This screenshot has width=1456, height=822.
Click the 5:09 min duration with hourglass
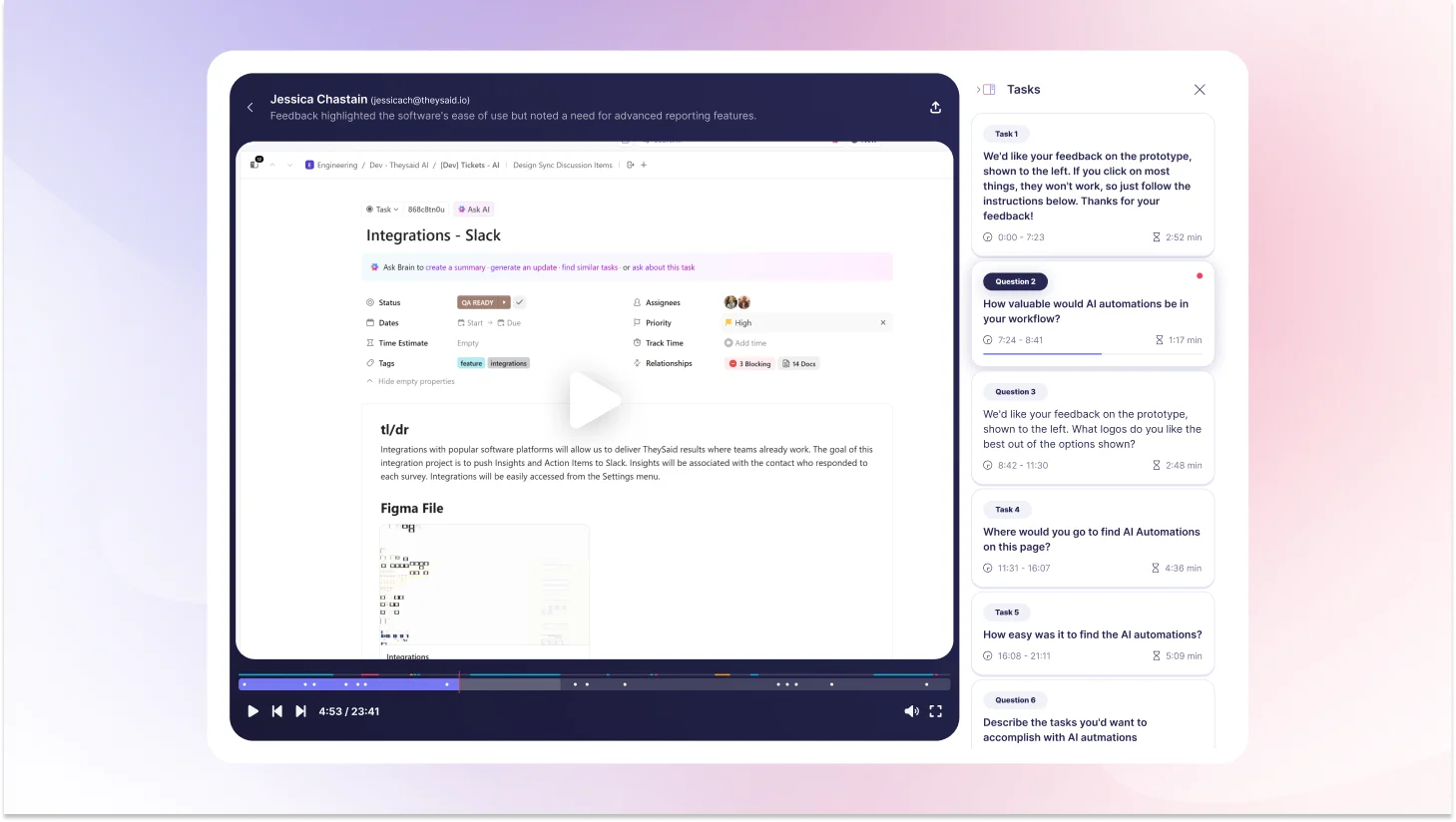pos(1178,656)
